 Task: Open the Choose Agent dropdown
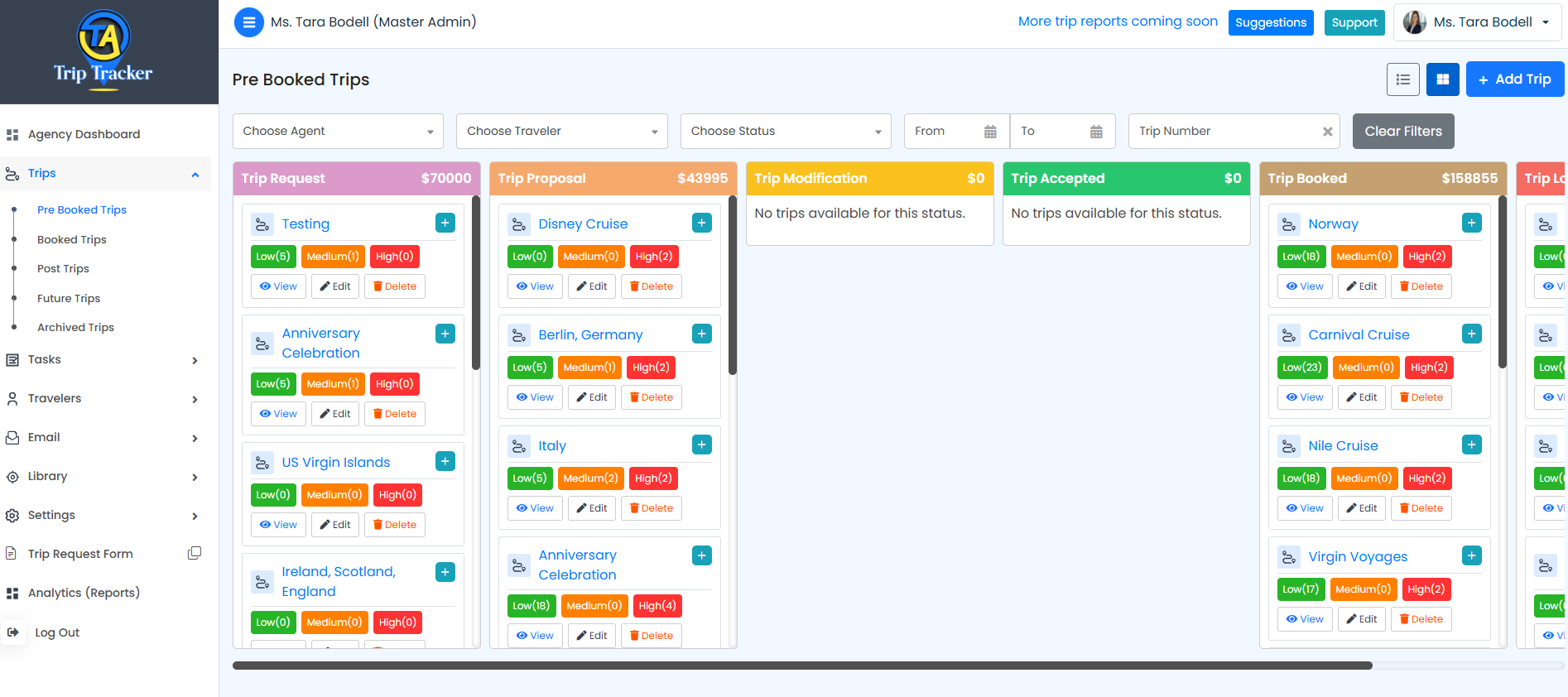pos(338,132)
